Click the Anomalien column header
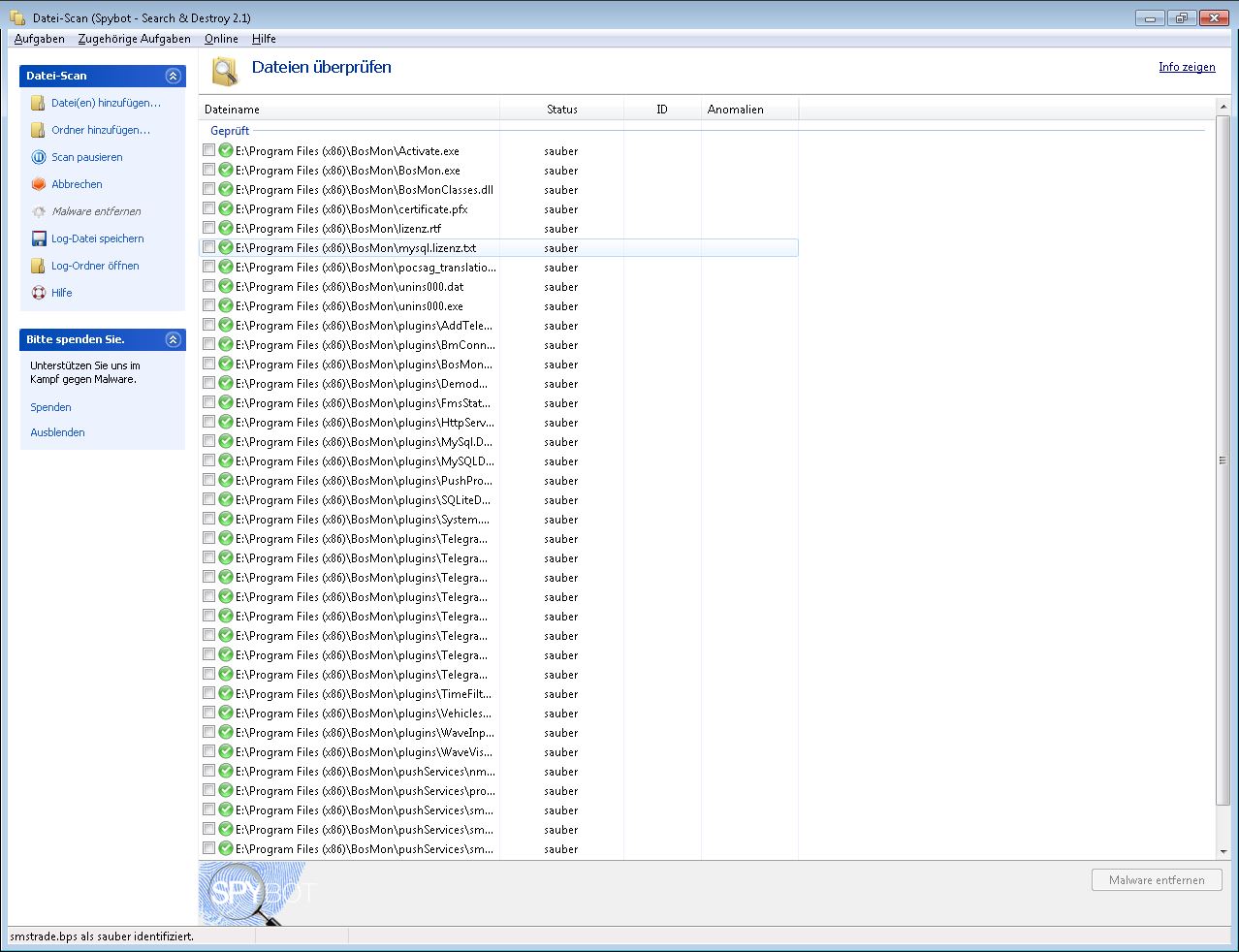Viewport: 1239px width, 952px height. (749, 110)
